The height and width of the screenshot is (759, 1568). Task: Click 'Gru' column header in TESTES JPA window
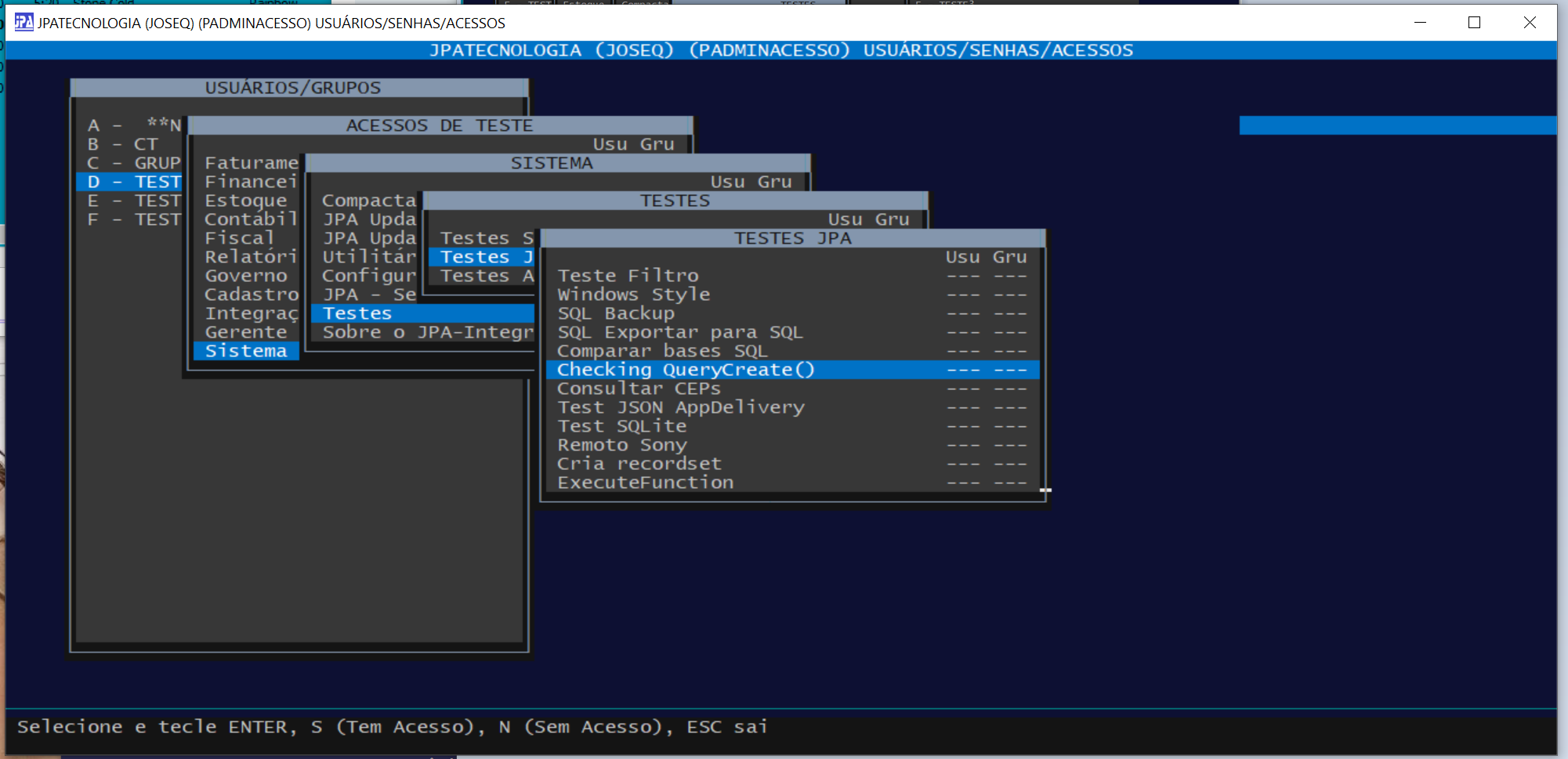point(1010,257)
